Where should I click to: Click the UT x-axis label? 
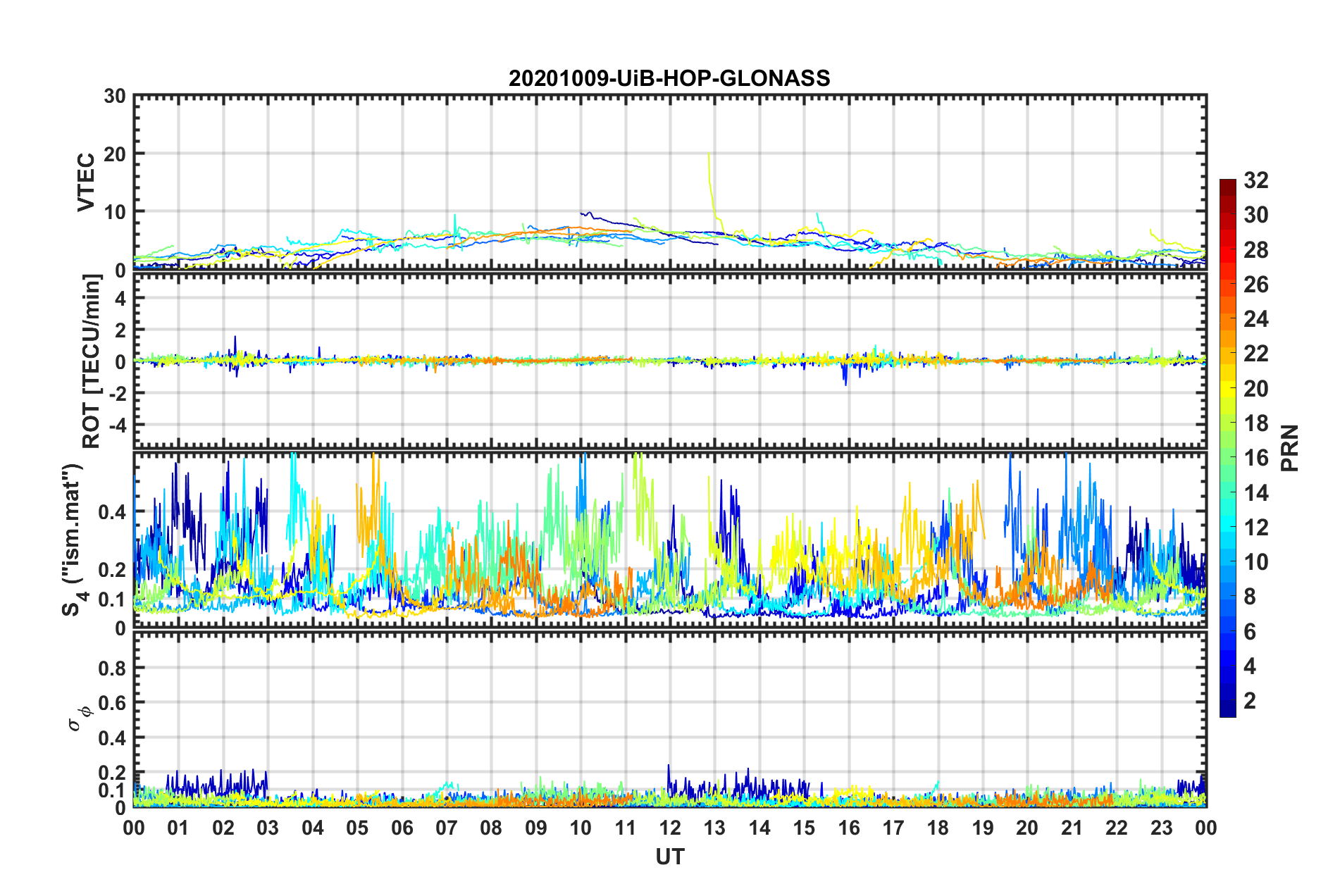pos(670,857)
